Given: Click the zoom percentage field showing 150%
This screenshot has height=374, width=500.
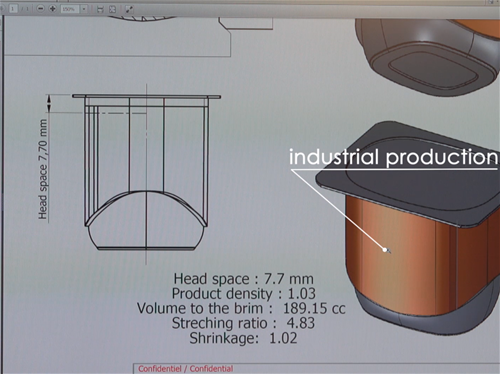Looking at the screenshot, I should (x=69, y=9).
